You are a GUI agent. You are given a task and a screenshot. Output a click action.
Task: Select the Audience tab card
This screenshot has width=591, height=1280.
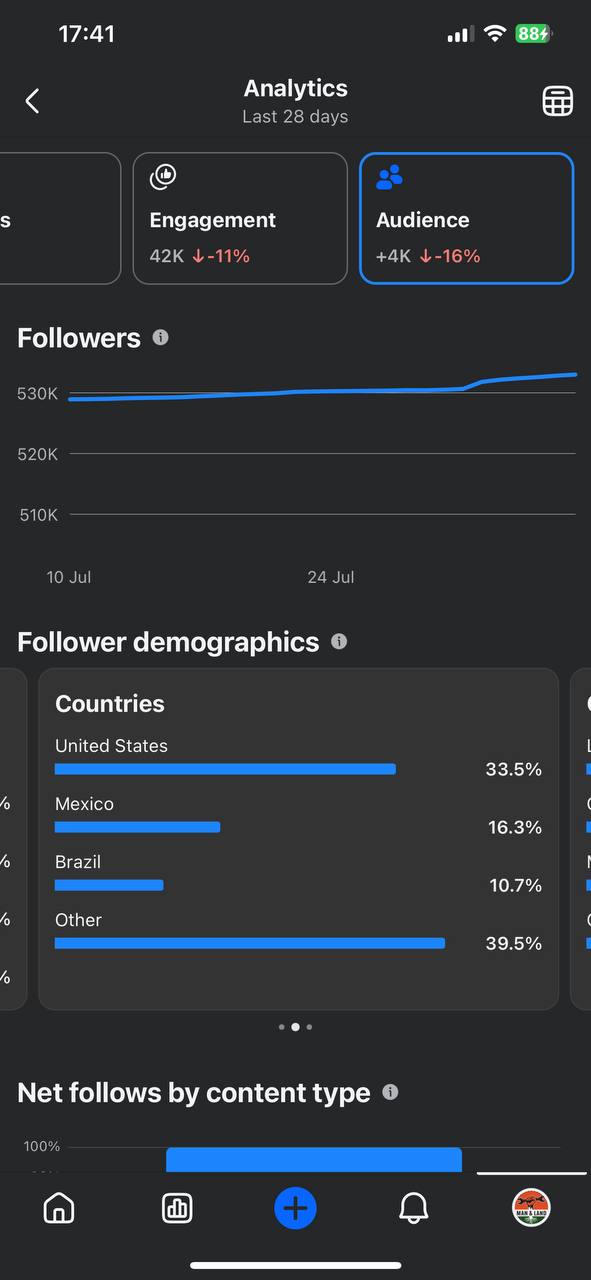coord(467,218)
